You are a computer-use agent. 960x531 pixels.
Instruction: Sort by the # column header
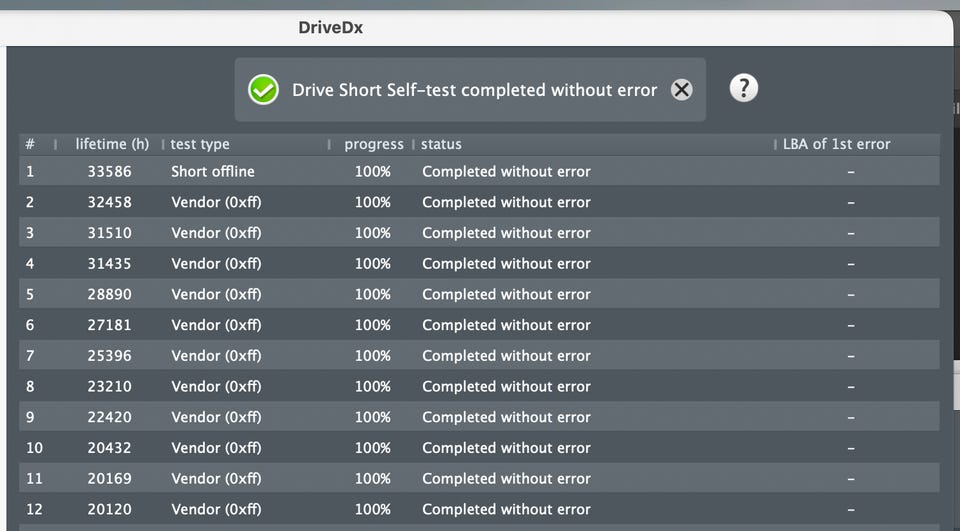30,144
